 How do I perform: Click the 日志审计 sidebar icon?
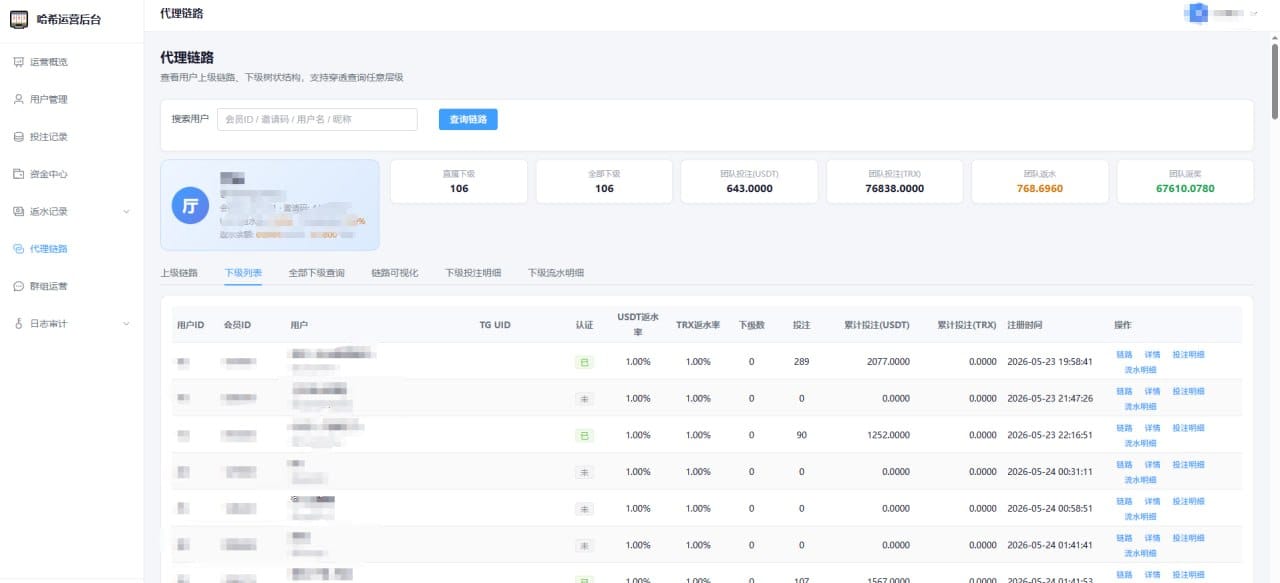[18, 323]
